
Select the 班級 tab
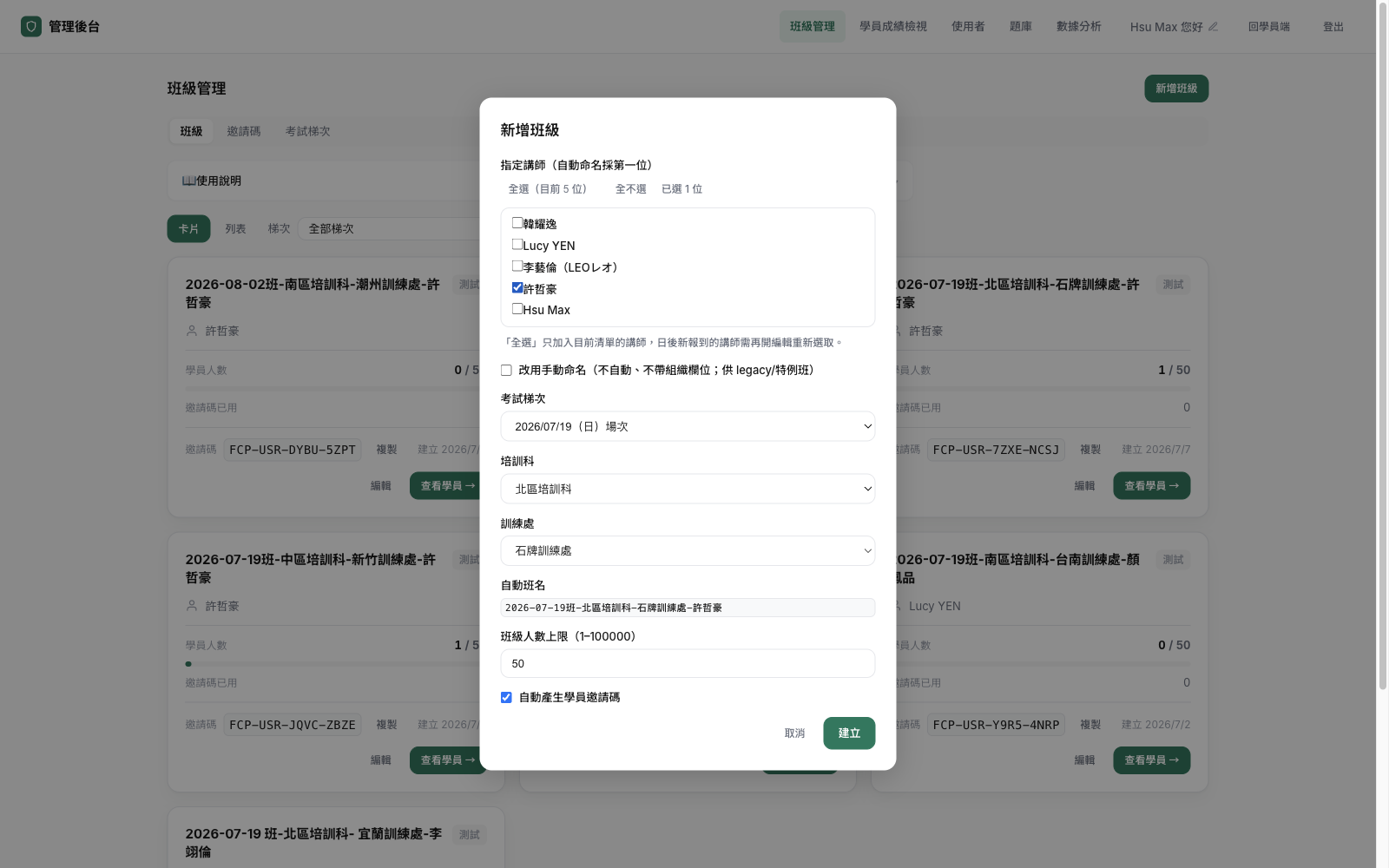191,131
